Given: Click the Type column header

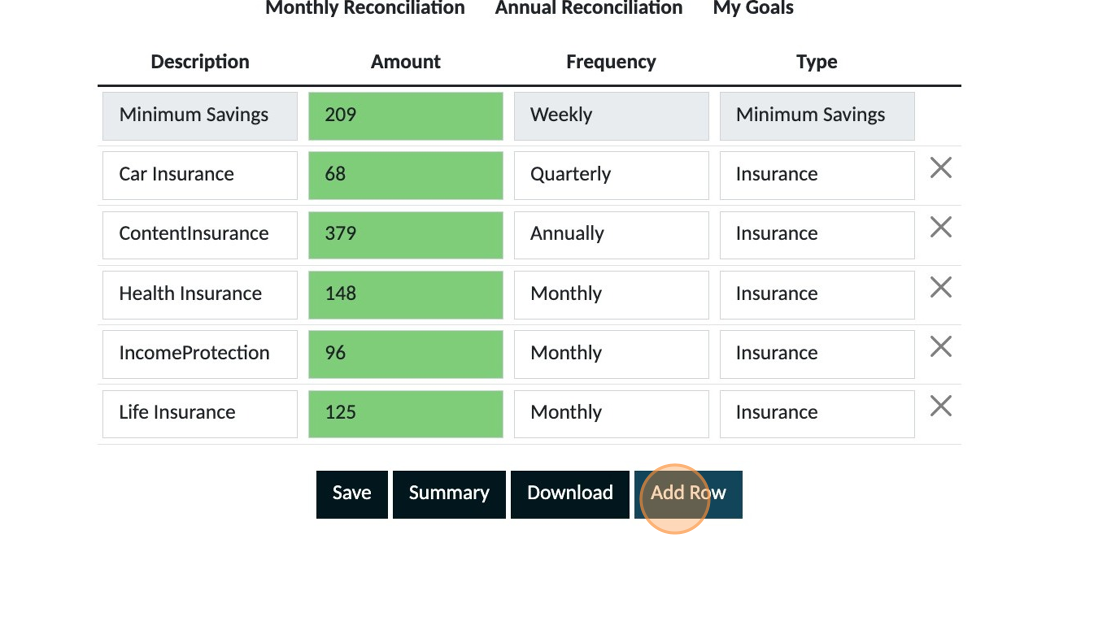Looking at the screenshot, I should pos(817,62).
